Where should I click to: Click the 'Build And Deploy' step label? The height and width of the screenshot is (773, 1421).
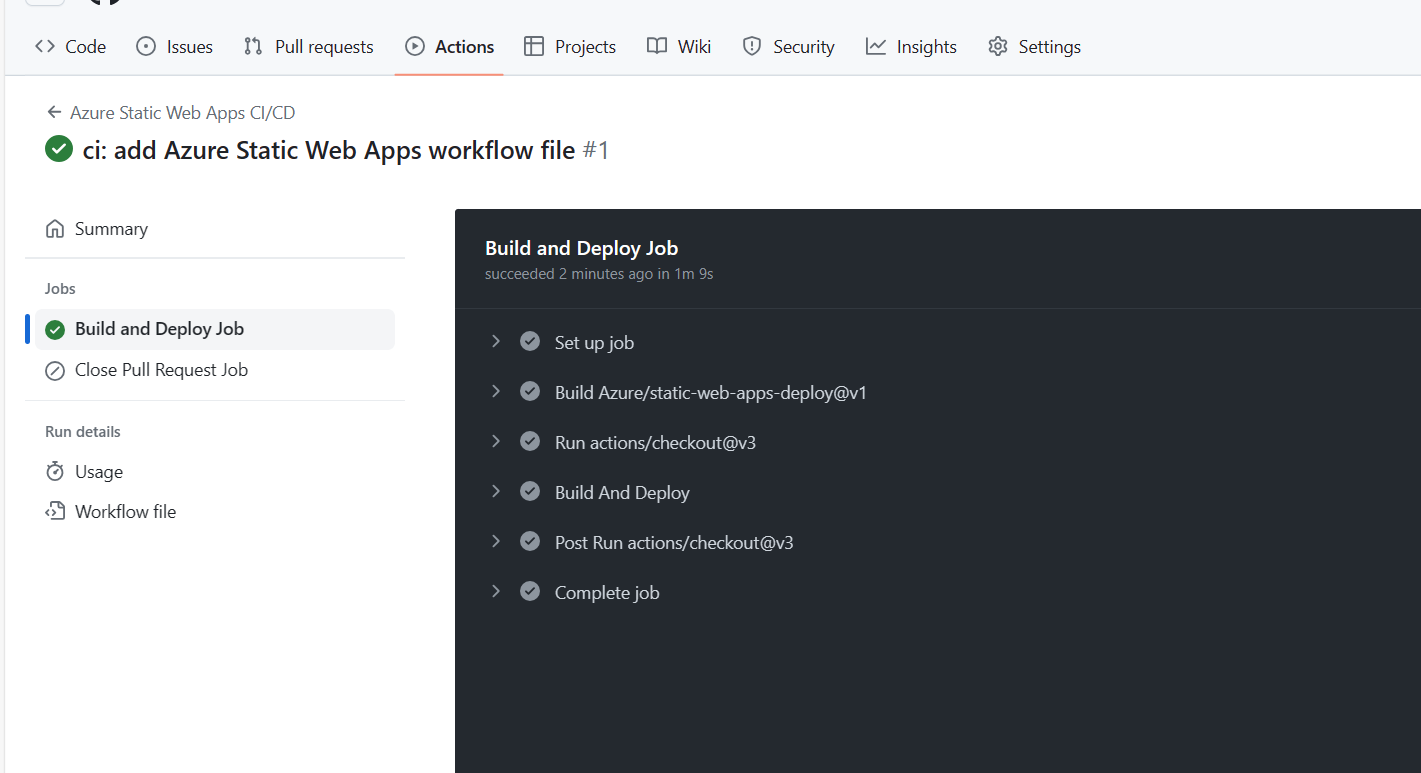[x=622, y=493]
